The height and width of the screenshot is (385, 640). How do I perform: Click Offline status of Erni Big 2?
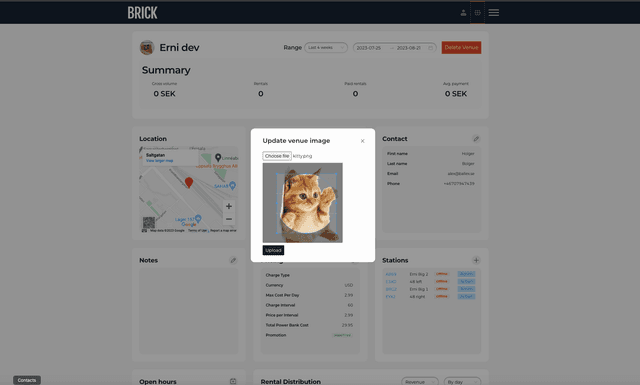click(x=442, y=274)
